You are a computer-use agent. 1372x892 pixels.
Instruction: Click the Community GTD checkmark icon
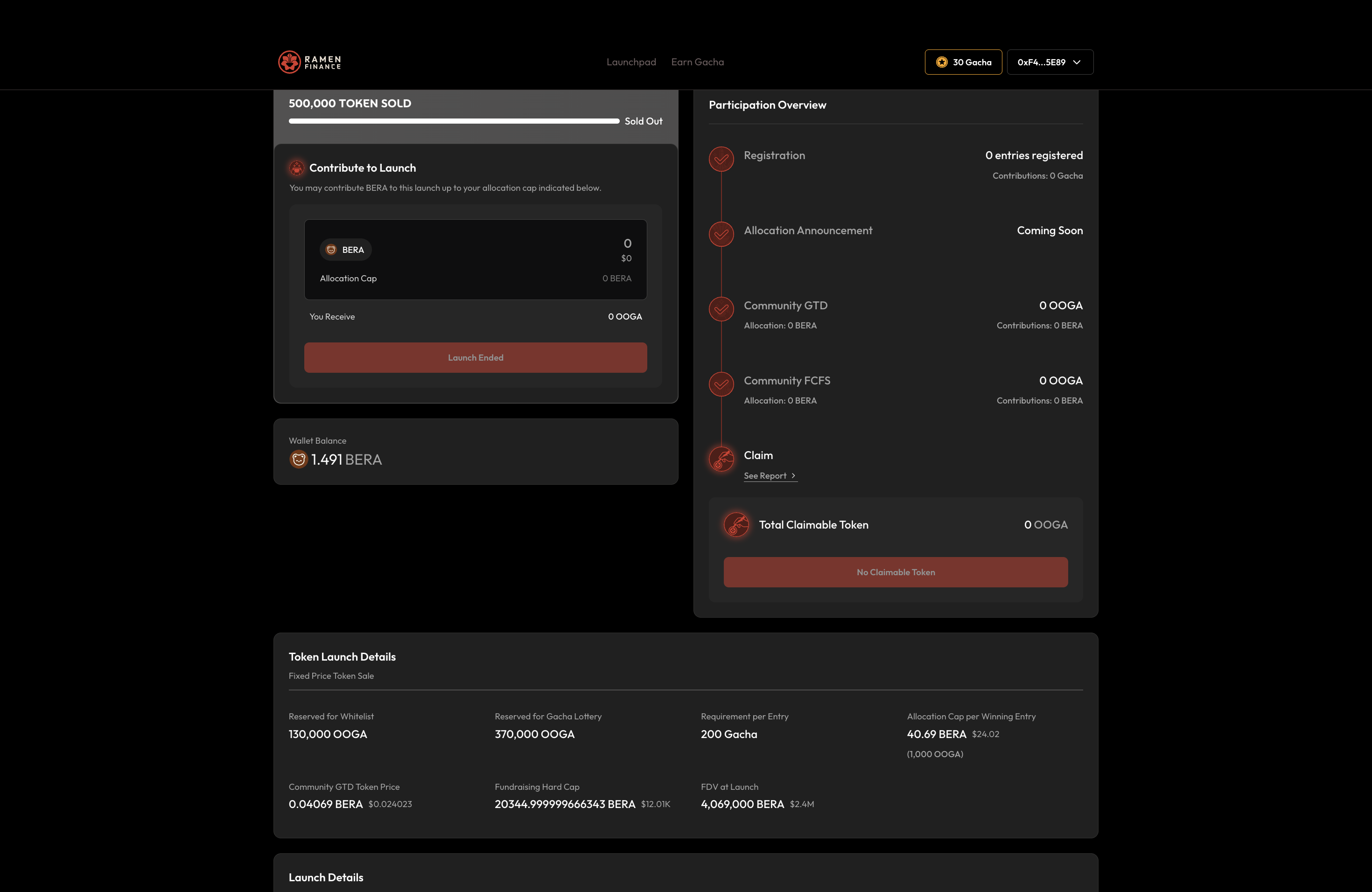[721, 309]
